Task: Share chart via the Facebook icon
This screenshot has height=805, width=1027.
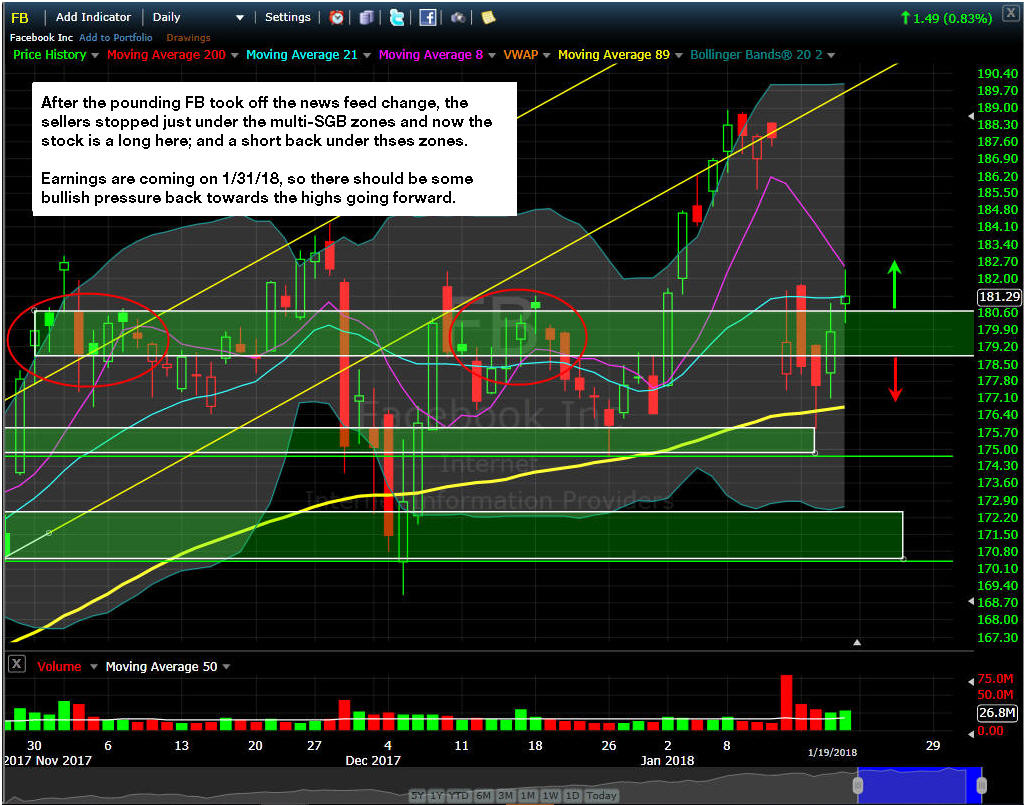Action: tap(428, 18)
